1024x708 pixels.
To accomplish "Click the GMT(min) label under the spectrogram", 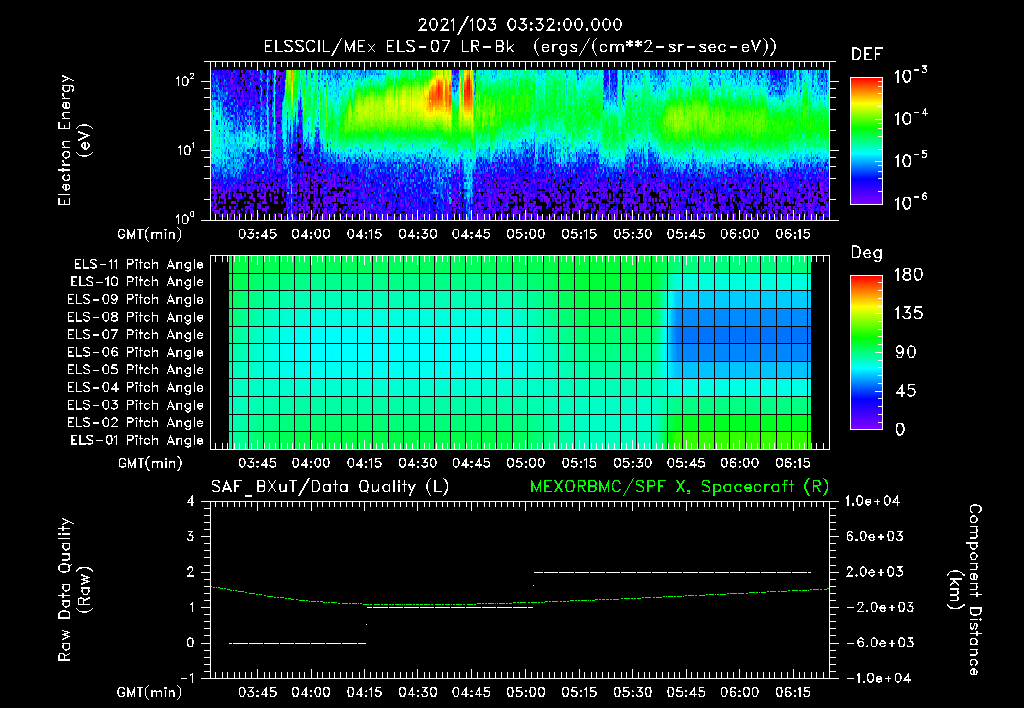I will click(150, 234).
